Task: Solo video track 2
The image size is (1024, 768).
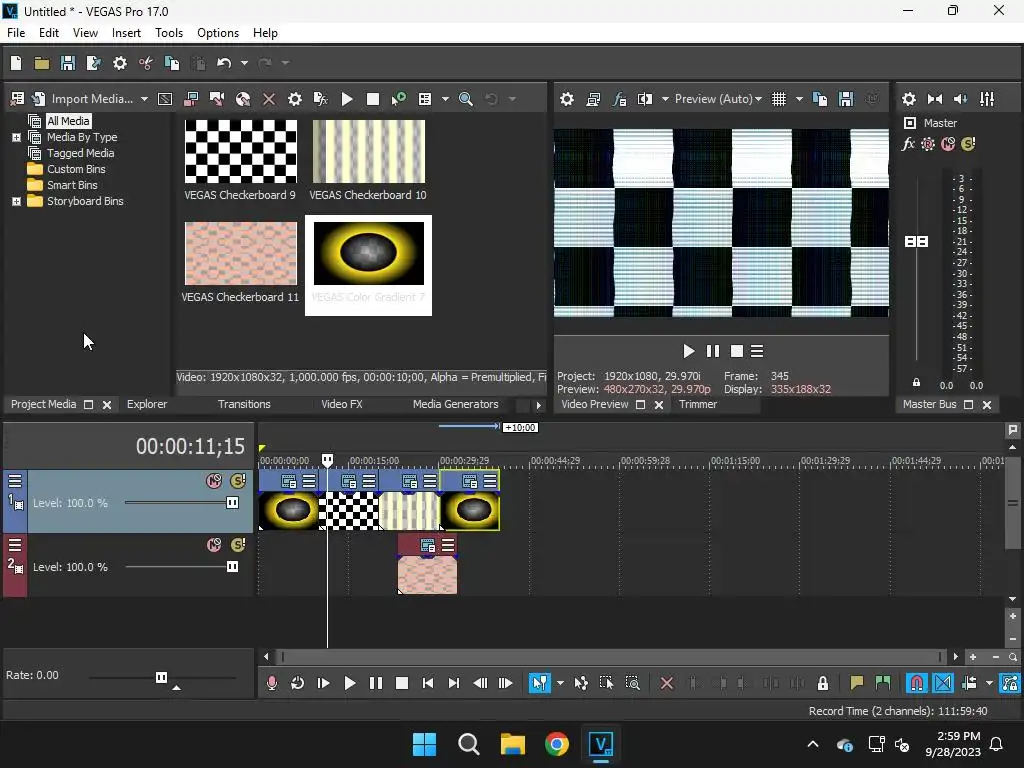Action: tap(238, 545)
